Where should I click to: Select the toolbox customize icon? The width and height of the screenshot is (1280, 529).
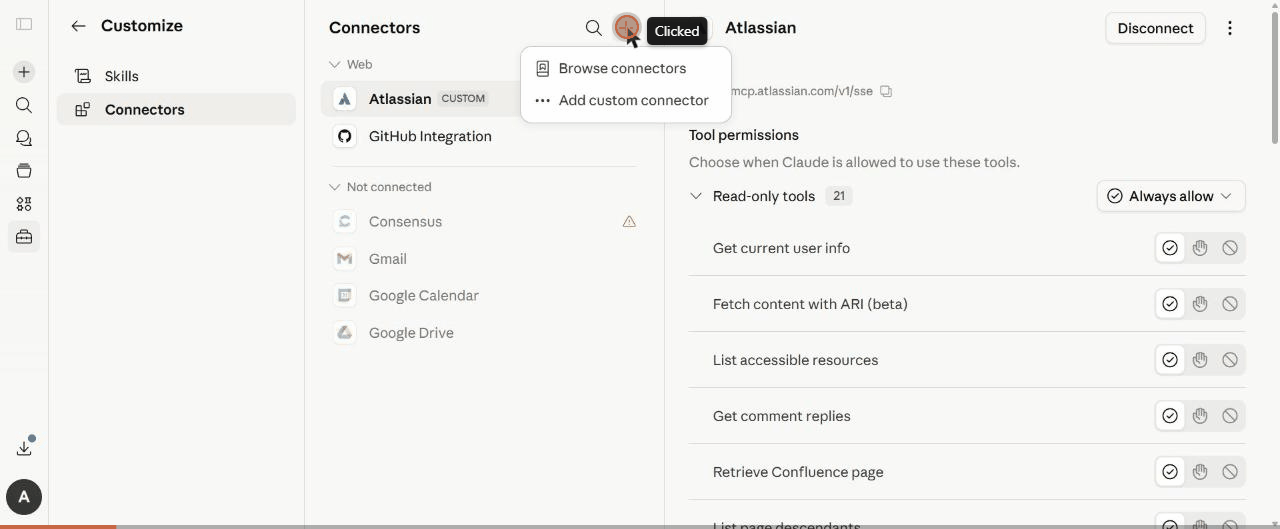24,237
